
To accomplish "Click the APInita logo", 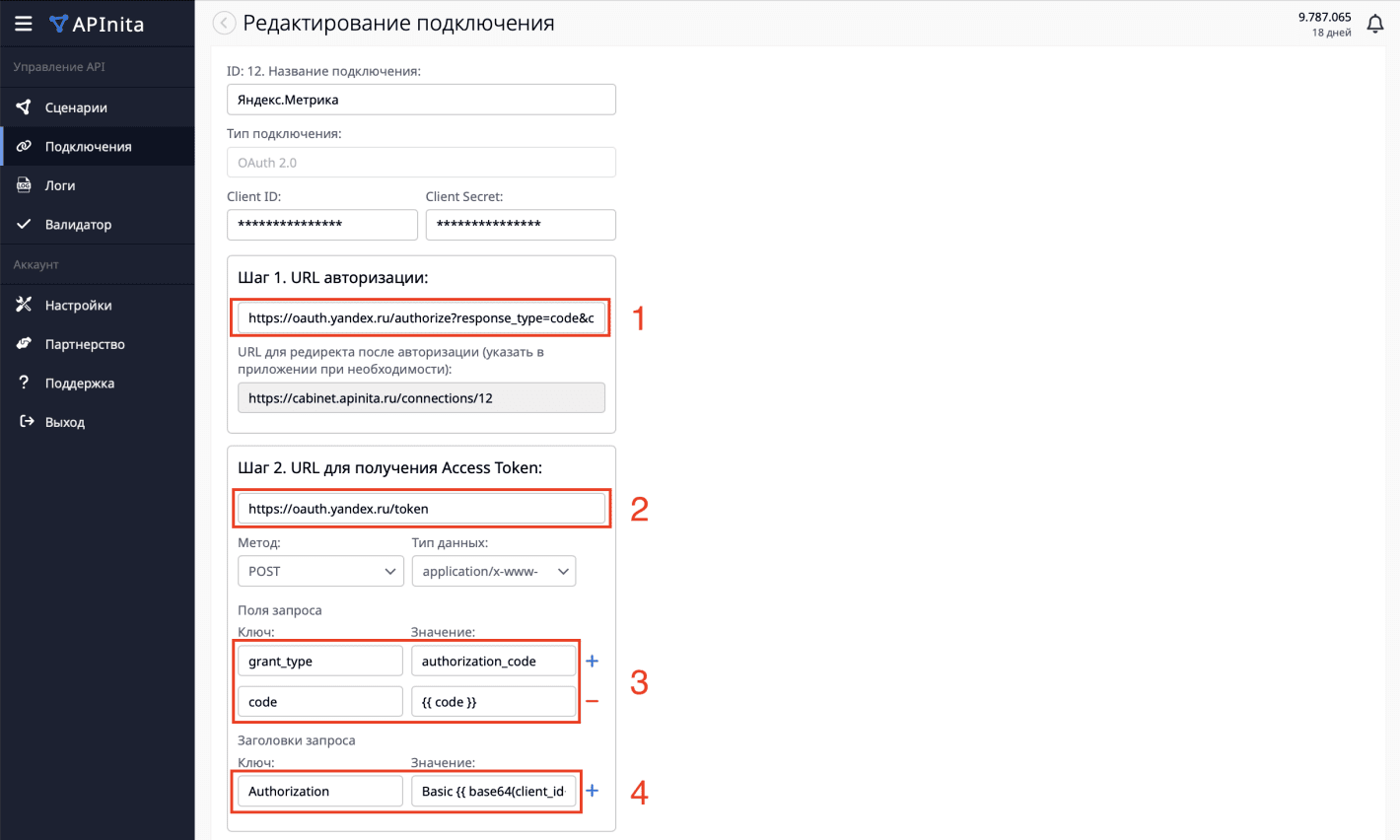I will [x=98, y=24].
